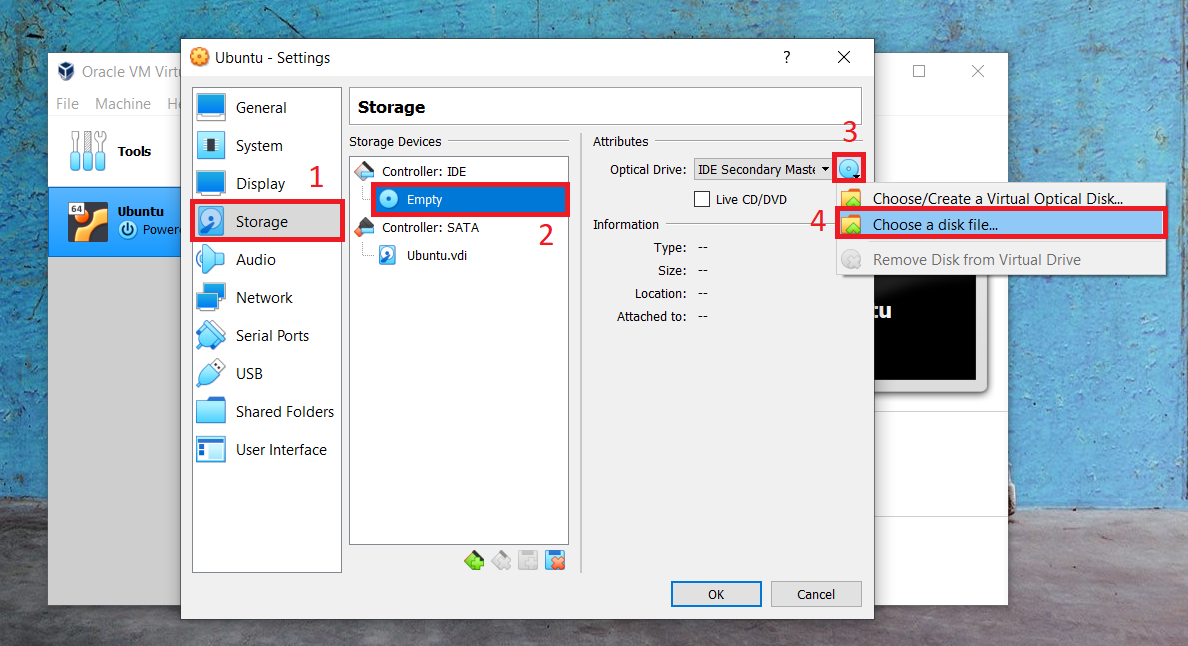Select Controller: IDE in the storage tree

(459, 171)
